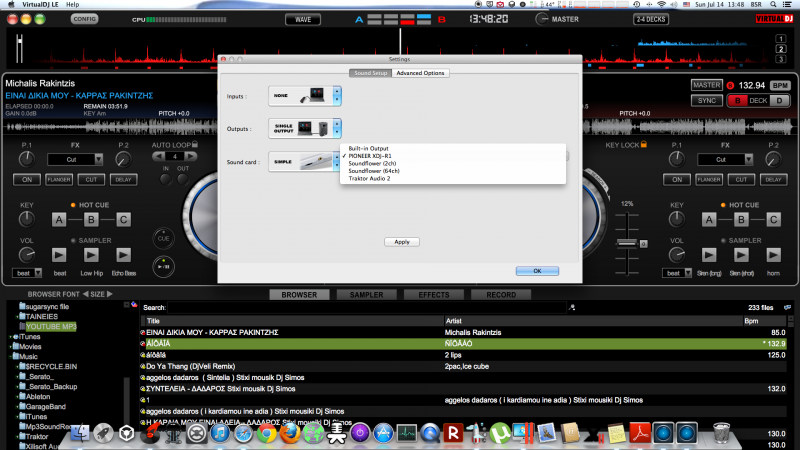Decrease auto loop length with left arrow
800x450 pixels.
click(x=159, y=156)
